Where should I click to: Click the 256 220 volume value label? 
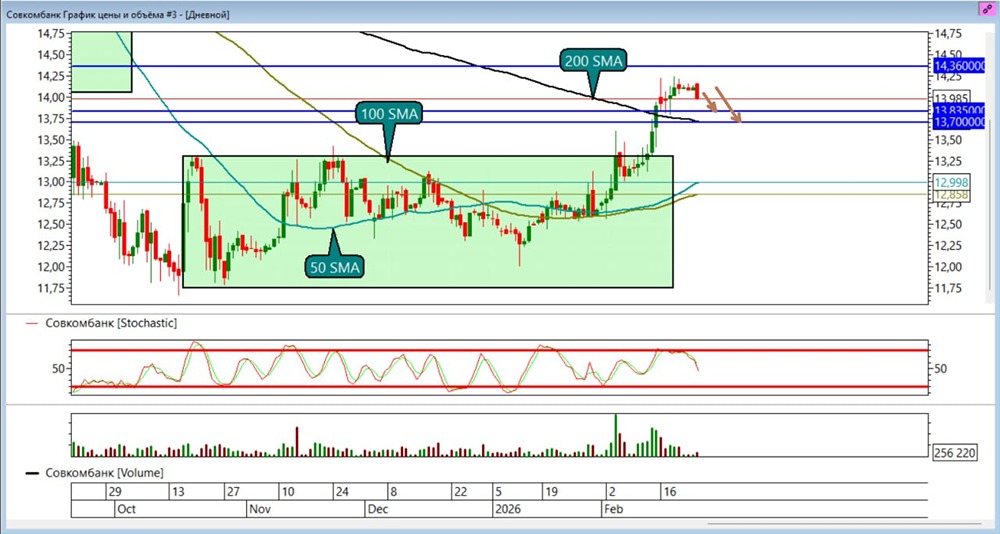pyautogui.click(x=953, y=454)
